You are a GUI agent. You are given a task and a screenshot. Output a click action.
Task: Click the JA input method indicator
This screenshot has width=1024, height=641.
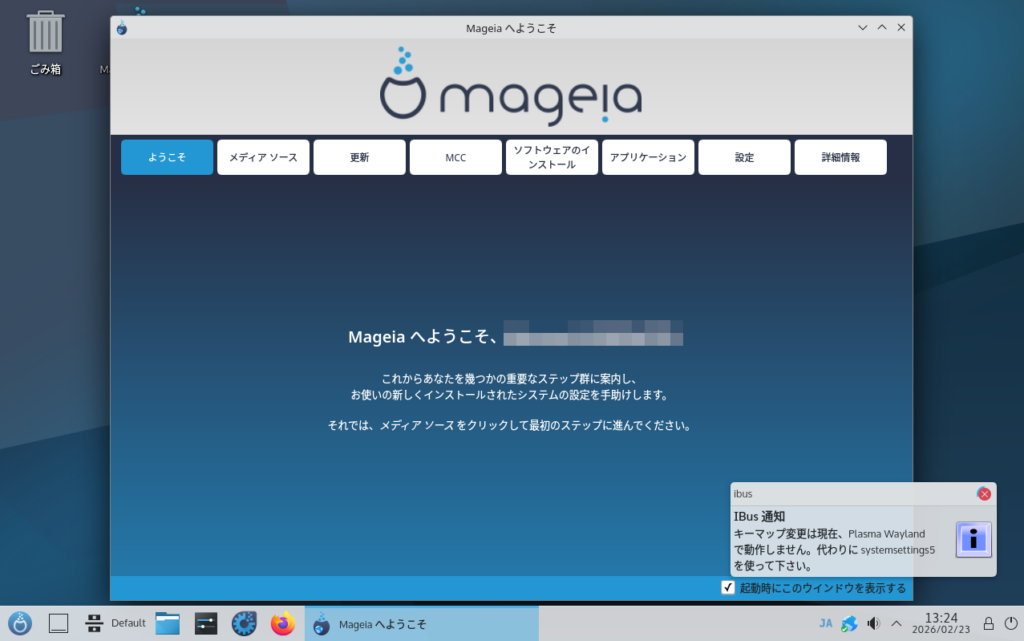point(825,624)
